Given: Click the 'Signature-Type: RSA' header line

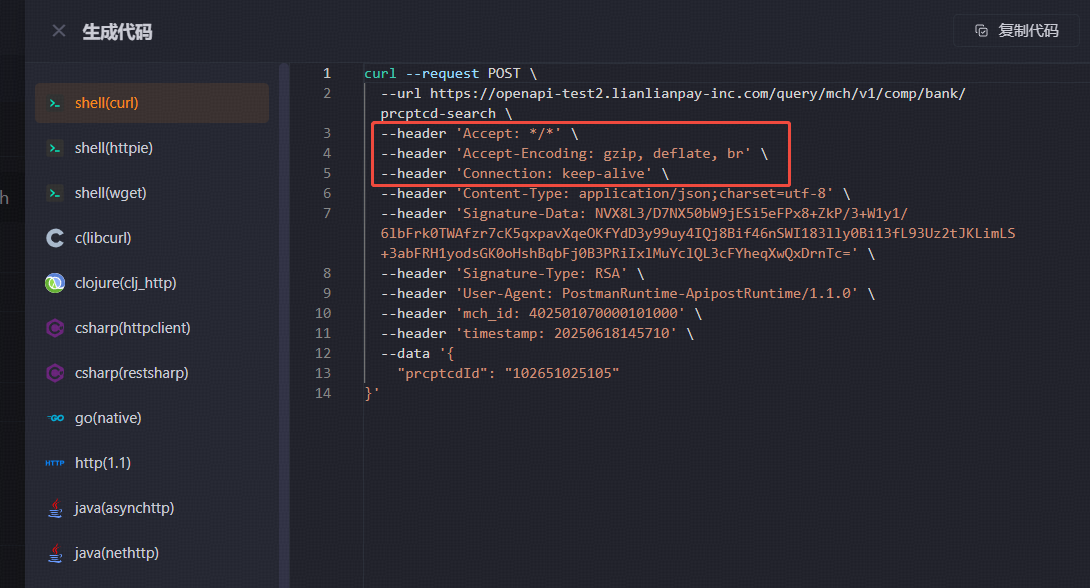Looking at the screenshot, I should [512, 274].
